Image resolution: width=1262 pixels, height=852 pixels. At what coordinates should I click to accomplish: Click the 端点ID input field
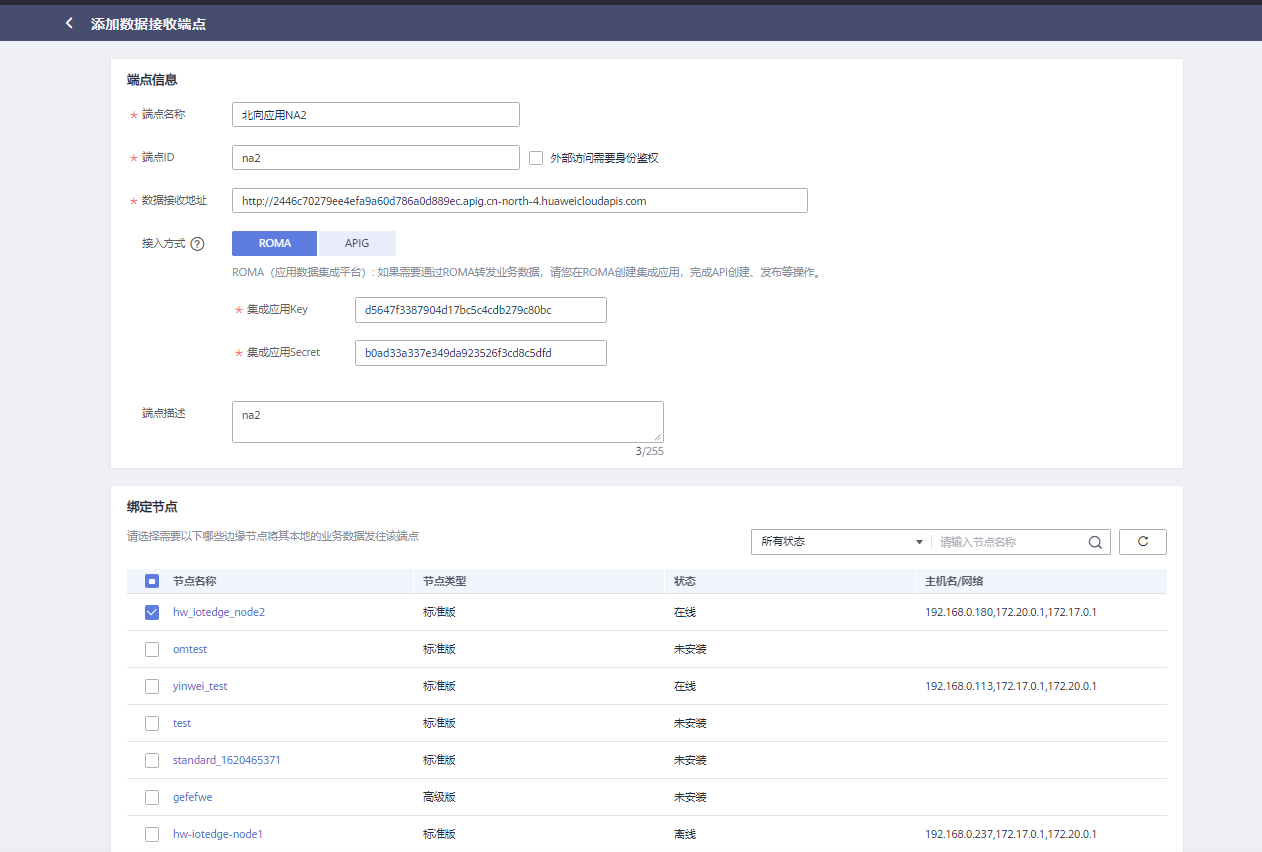[376, 158]
